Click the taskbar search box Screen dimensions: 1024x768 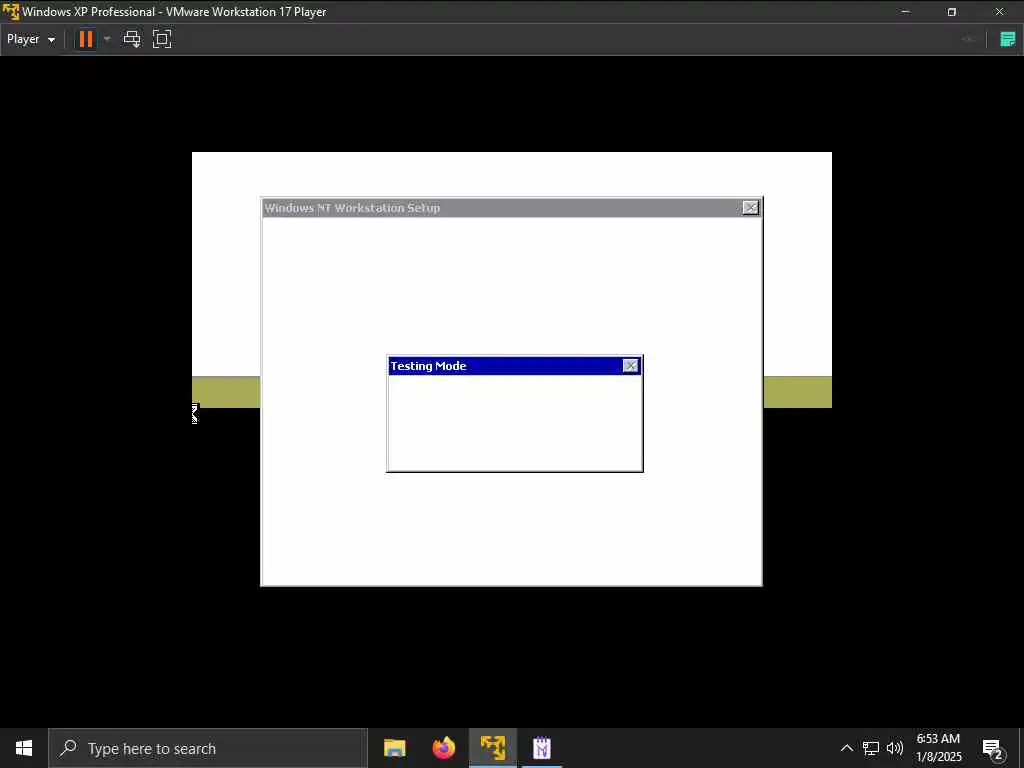coord(208,748)
